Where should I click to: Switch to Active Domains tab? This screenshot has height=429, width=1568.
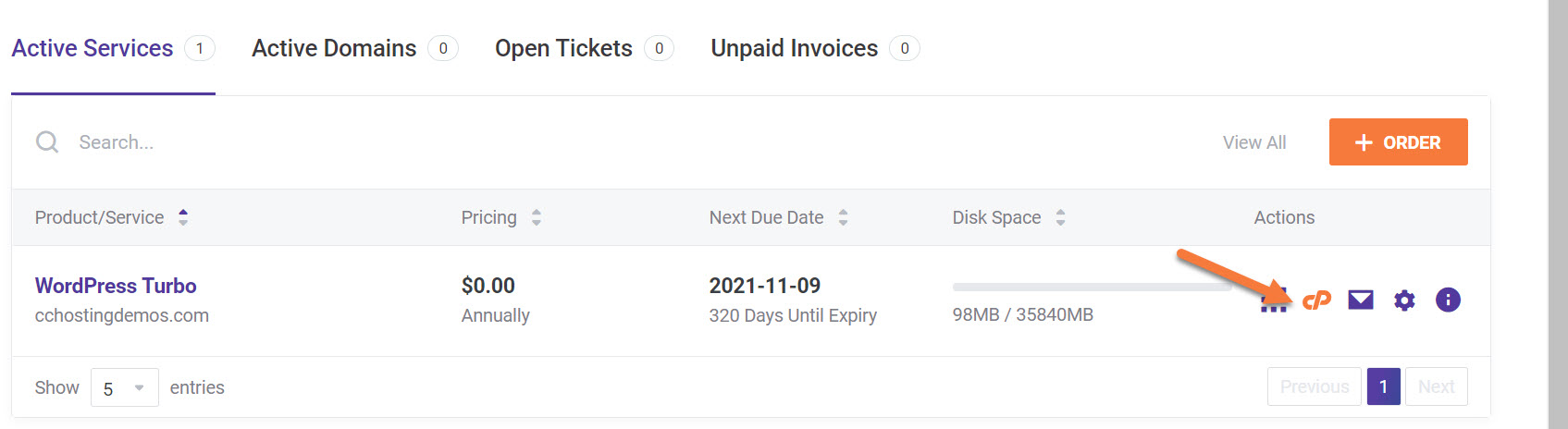334,48
